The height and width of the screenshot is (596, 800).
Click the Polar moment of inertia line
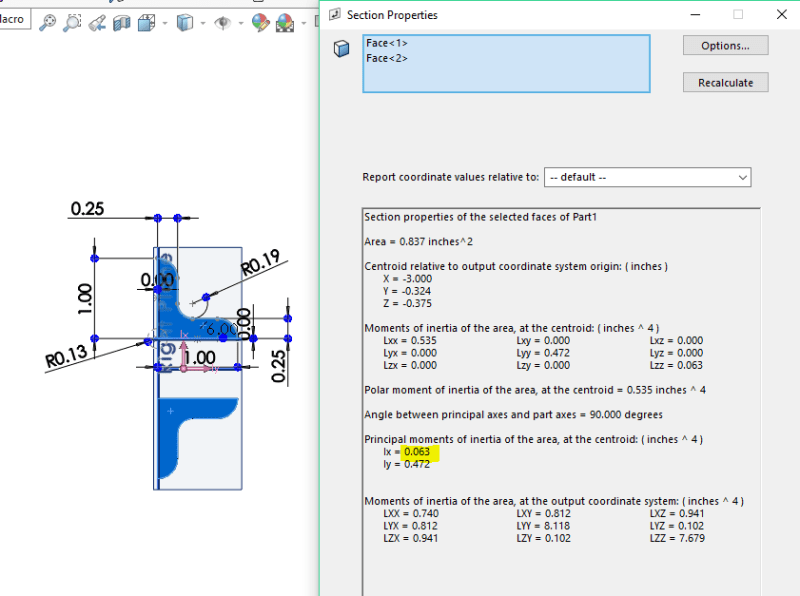(535, 390)
